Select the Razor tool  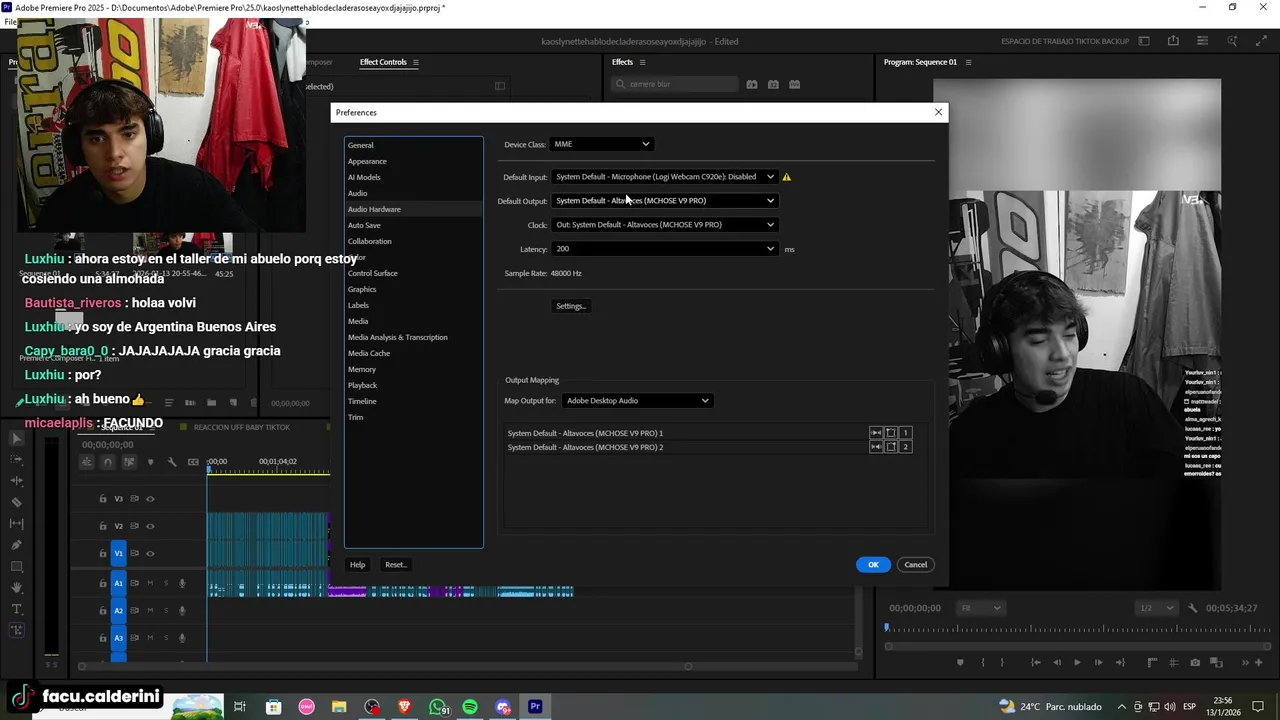pyautogui.click(x=16, y=502)
